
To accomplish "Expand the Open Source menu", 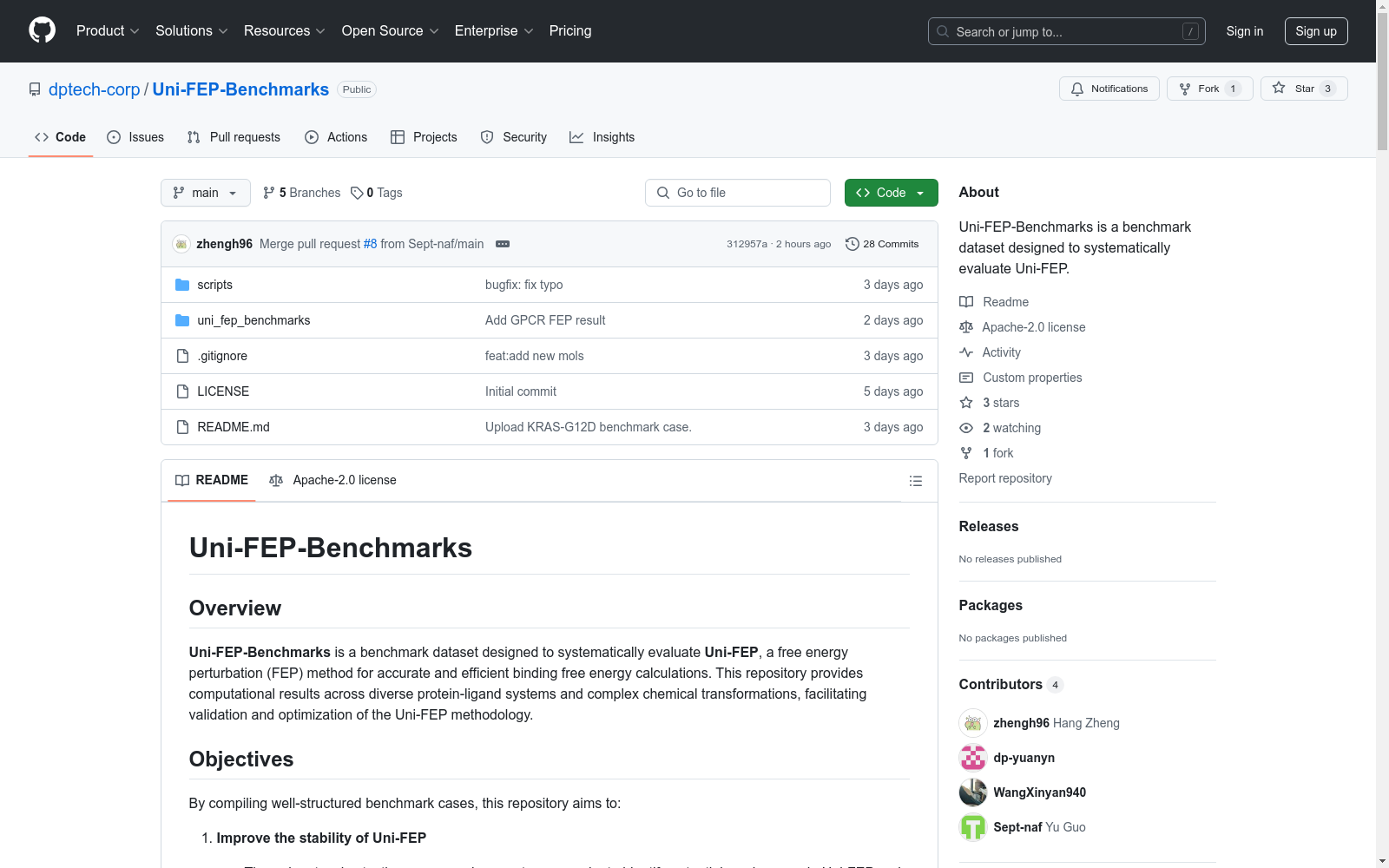I will pyautogui.click(x=391, y=30).
